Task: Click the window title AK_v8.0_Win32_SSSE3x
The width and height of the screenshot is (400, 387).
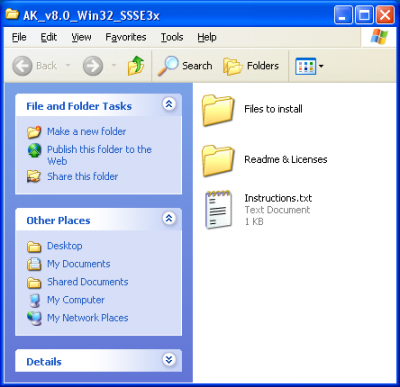Action: pos(91,15)
